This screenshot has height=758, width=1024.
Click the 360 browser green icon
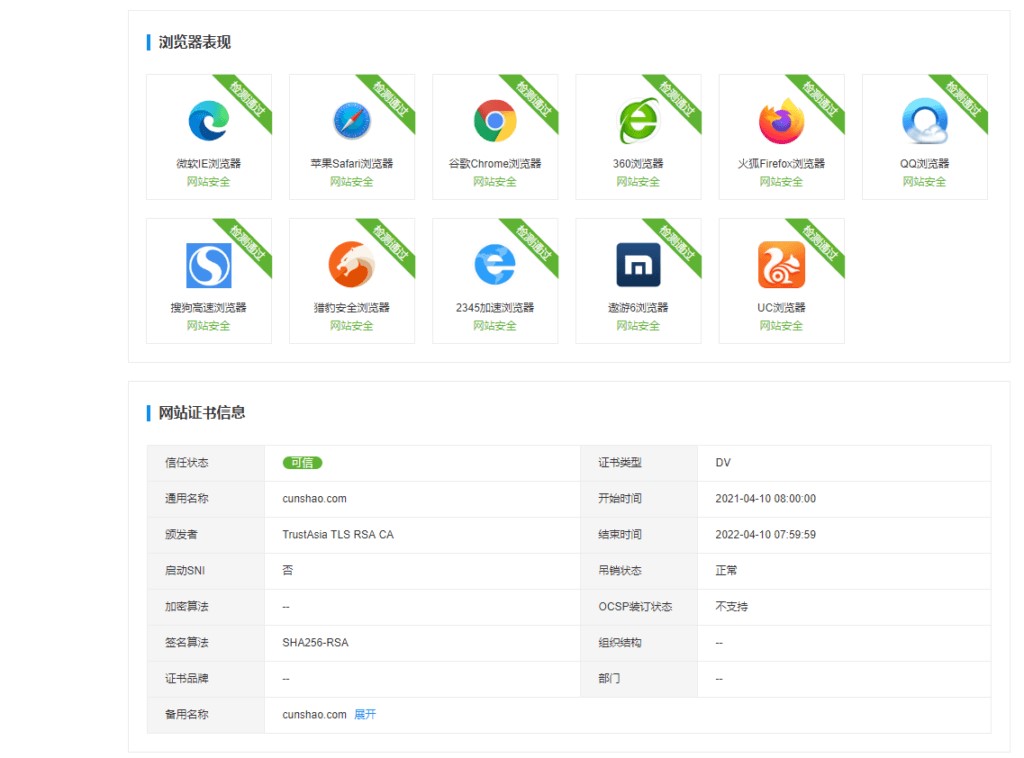[x=638, y=121]
